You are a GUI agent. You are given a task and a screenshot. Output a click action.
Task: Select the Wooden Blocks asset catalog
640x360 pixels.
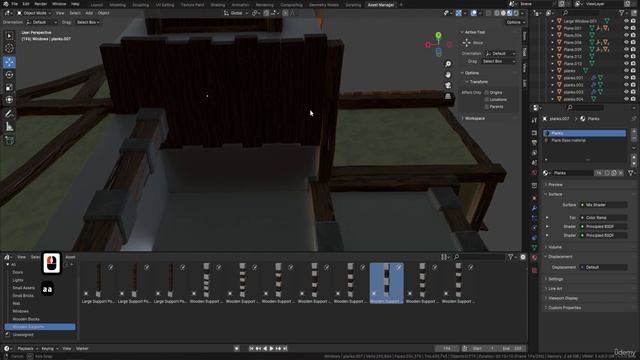coord(26,319)
